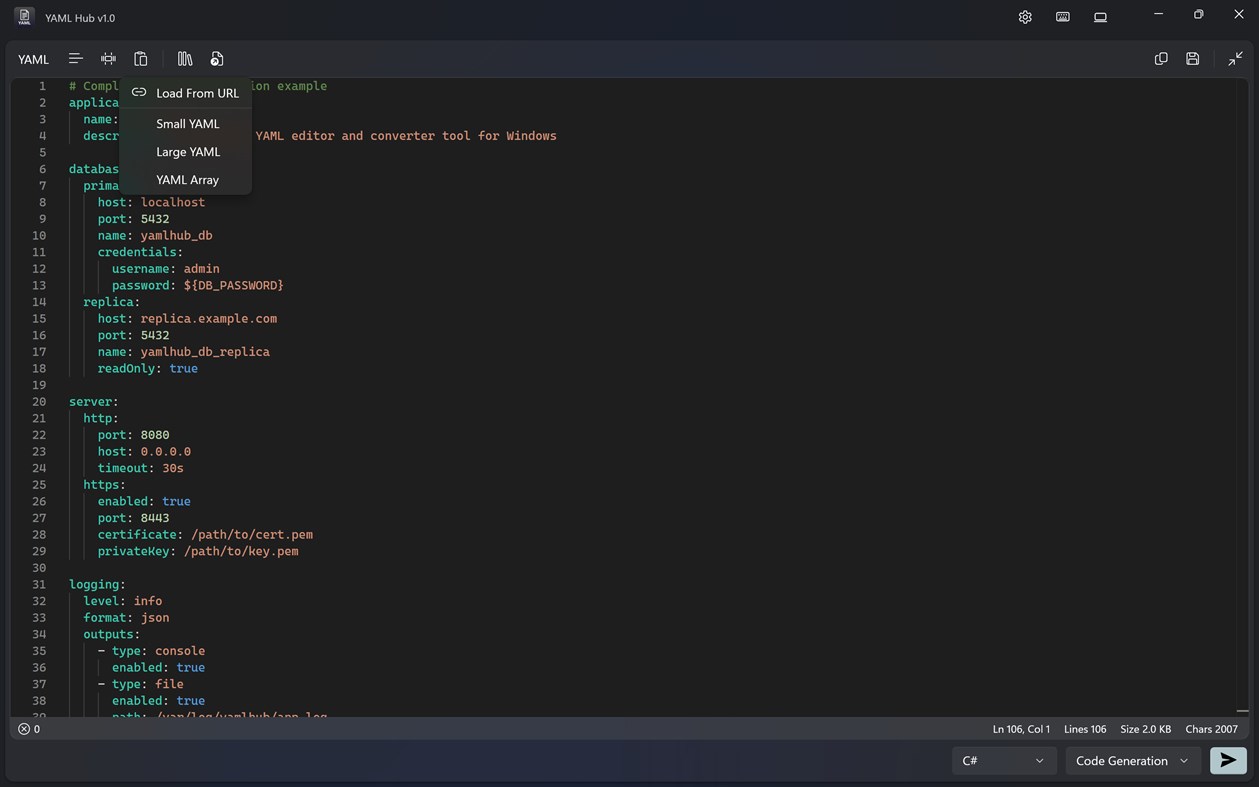Click the format json value
Image resolution: width=1259 pixels, height=787 pixels.
pyautogui.click(x=155, y=618)
